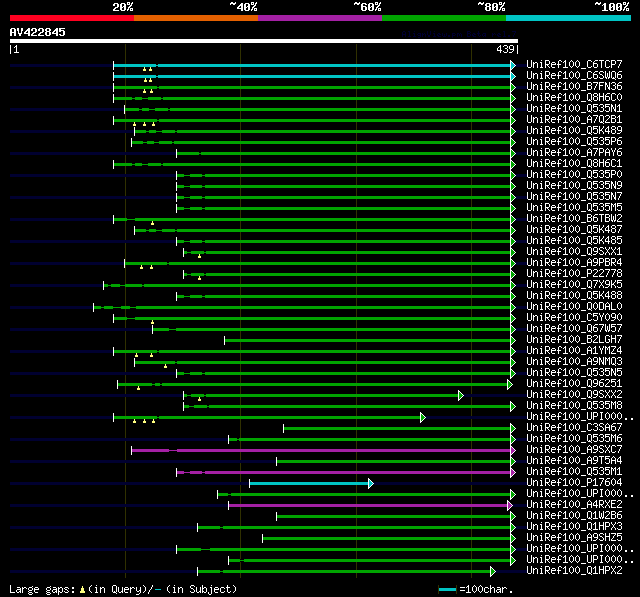The image size is (640, 597).
Task: Click the UniRef100_Q8H6C1 text
Action: 574,164
